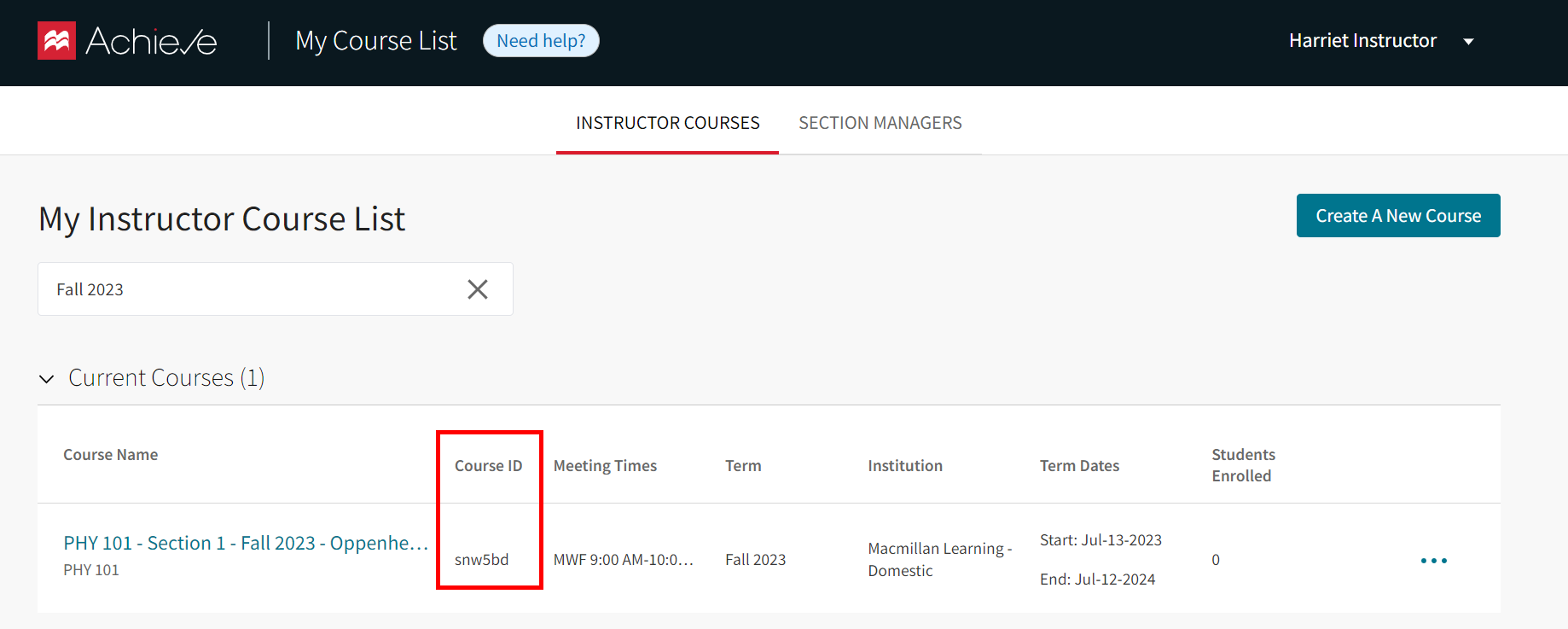Click the Need help? button
The image size is (1568, 629).
(x=541, y=41)
